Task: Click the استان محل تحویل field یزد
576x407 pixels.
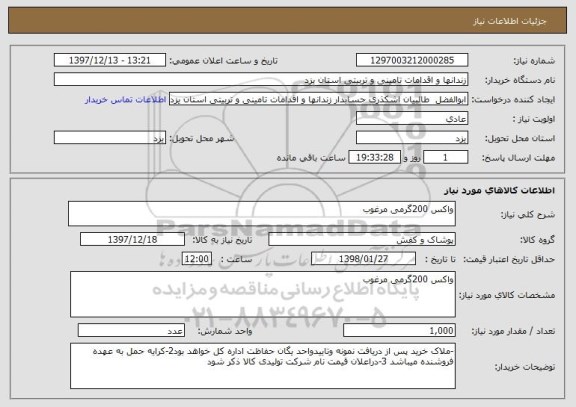Action: [412, 138]
